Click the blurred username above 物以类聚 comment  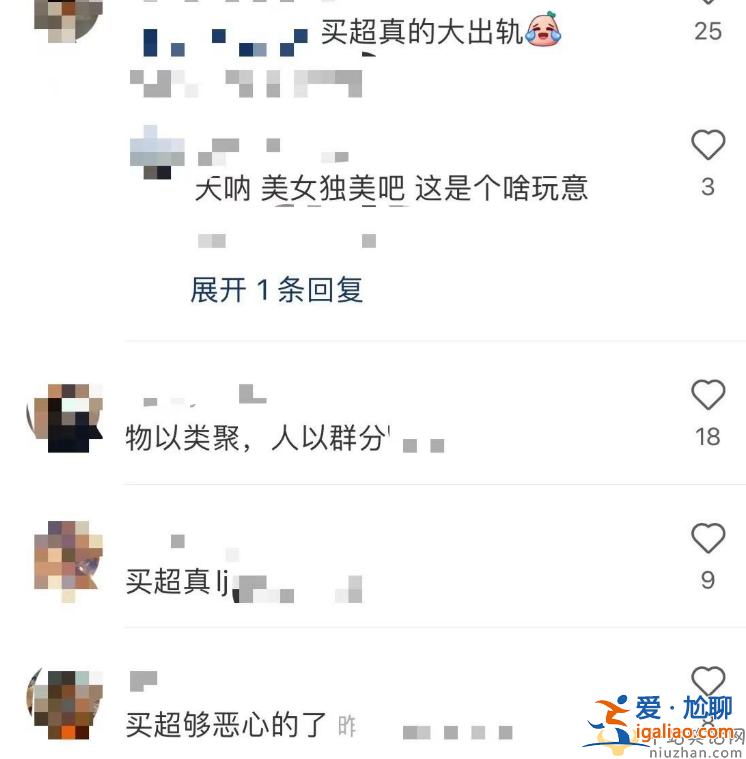pos(205,395)
